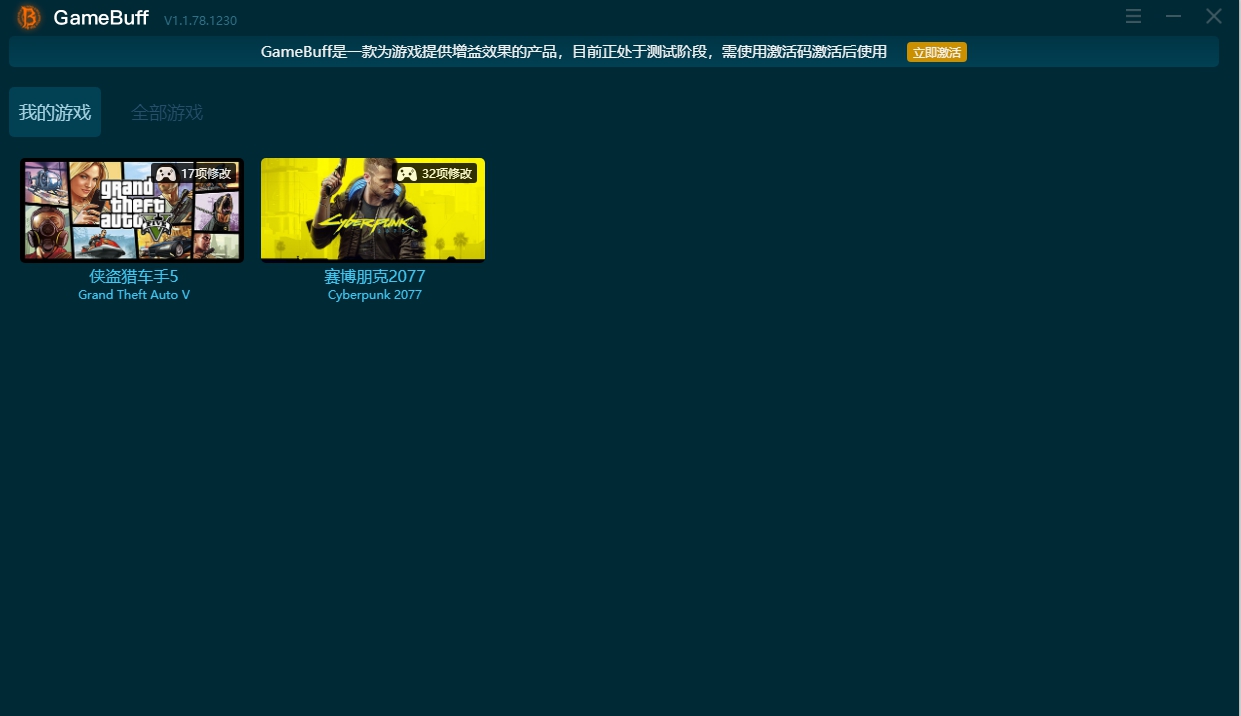
Task: Click the gamepad icon on the Cyberpunk card badge
Action: coord(406,173)
